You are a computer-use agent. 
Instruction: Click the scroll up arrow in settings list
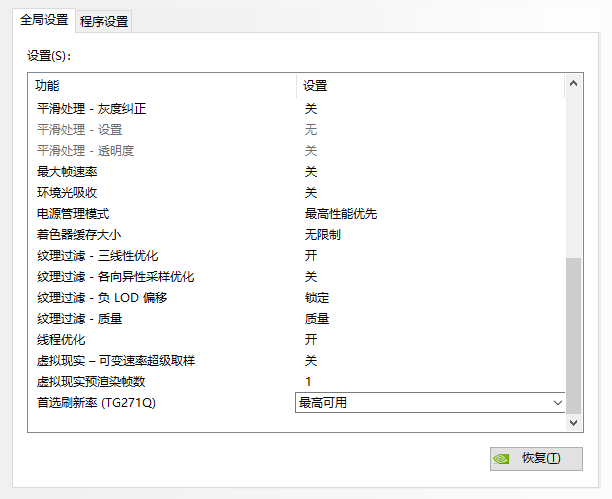[573, 83]
